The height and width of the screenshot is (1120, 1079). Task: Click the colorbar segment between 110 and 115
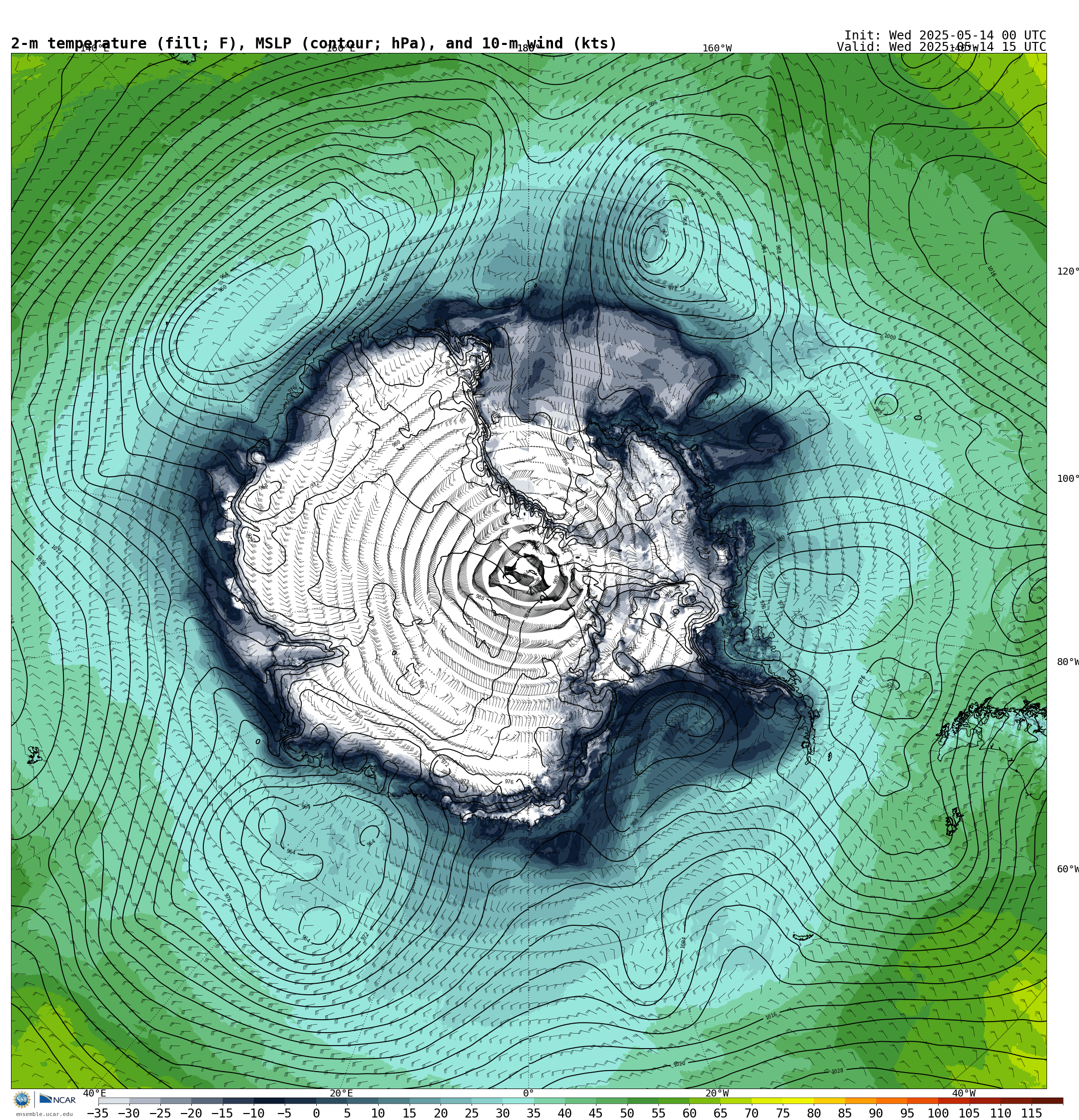(1016, 1101)
